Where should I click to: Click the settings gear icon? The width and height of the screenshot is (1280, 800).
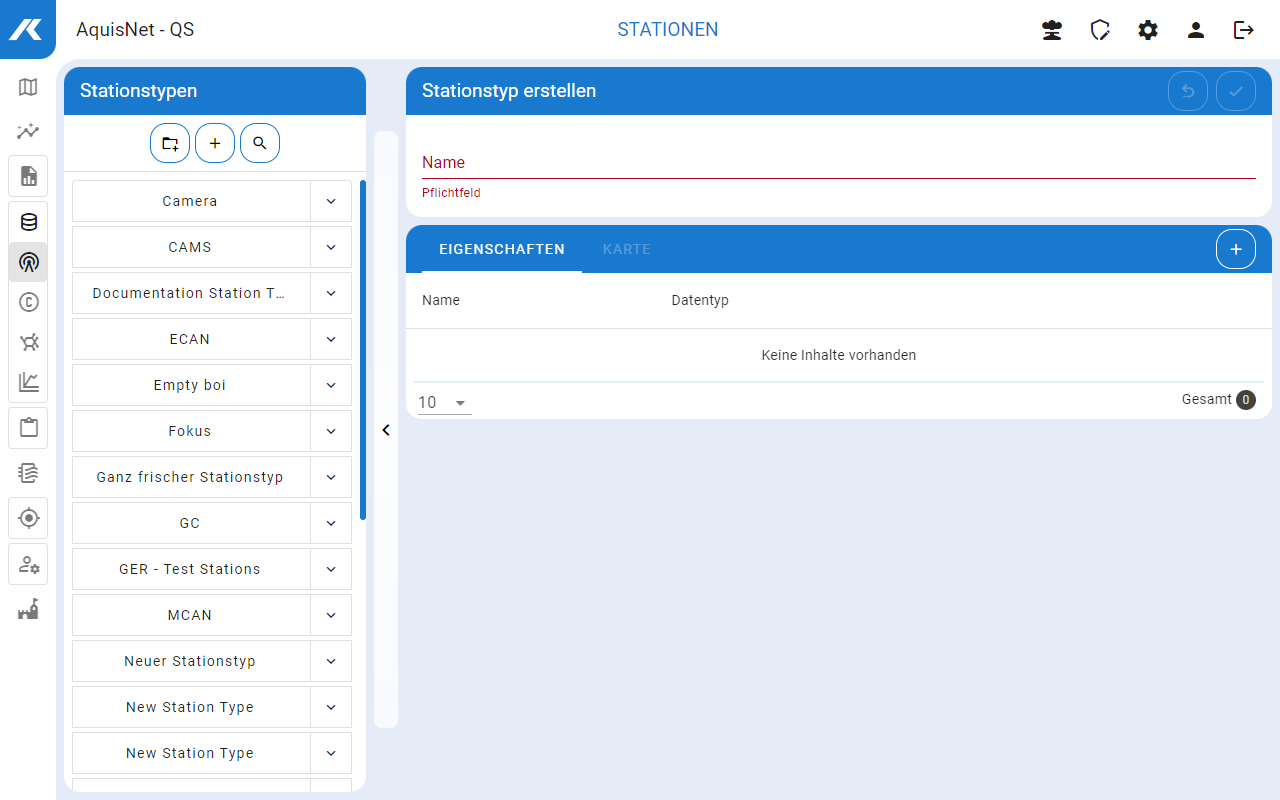1148,30
